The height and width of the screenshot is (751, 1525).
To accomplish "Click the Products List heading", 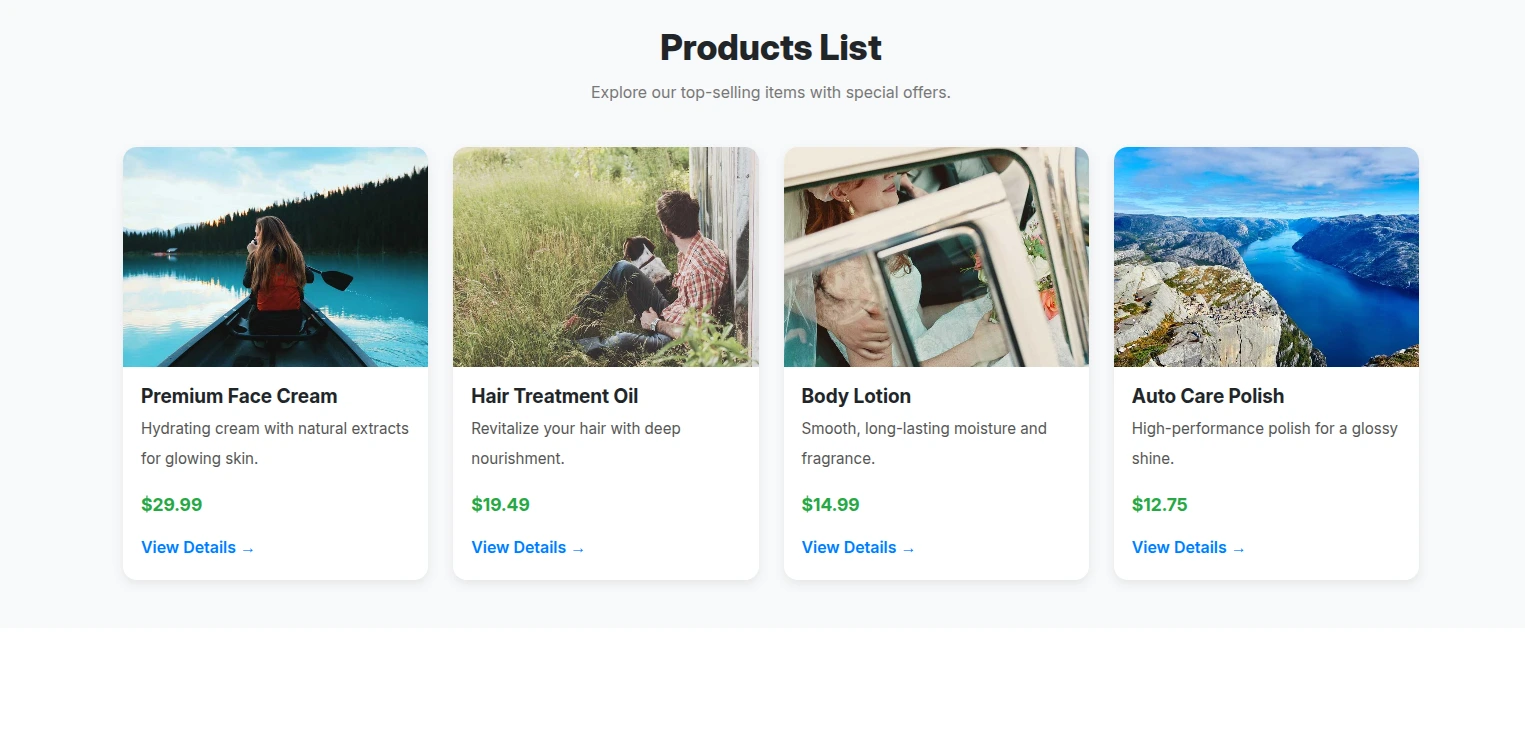I will pos(770,47).
